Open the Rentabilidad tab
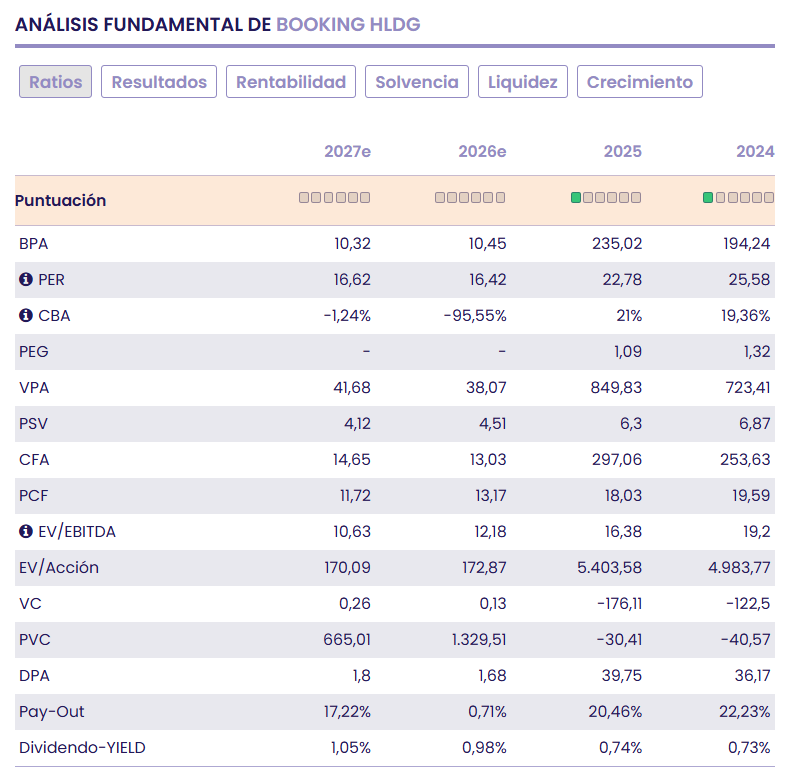Image resolution: width=787 pixels, height=780 pixels. pos(291,81)
